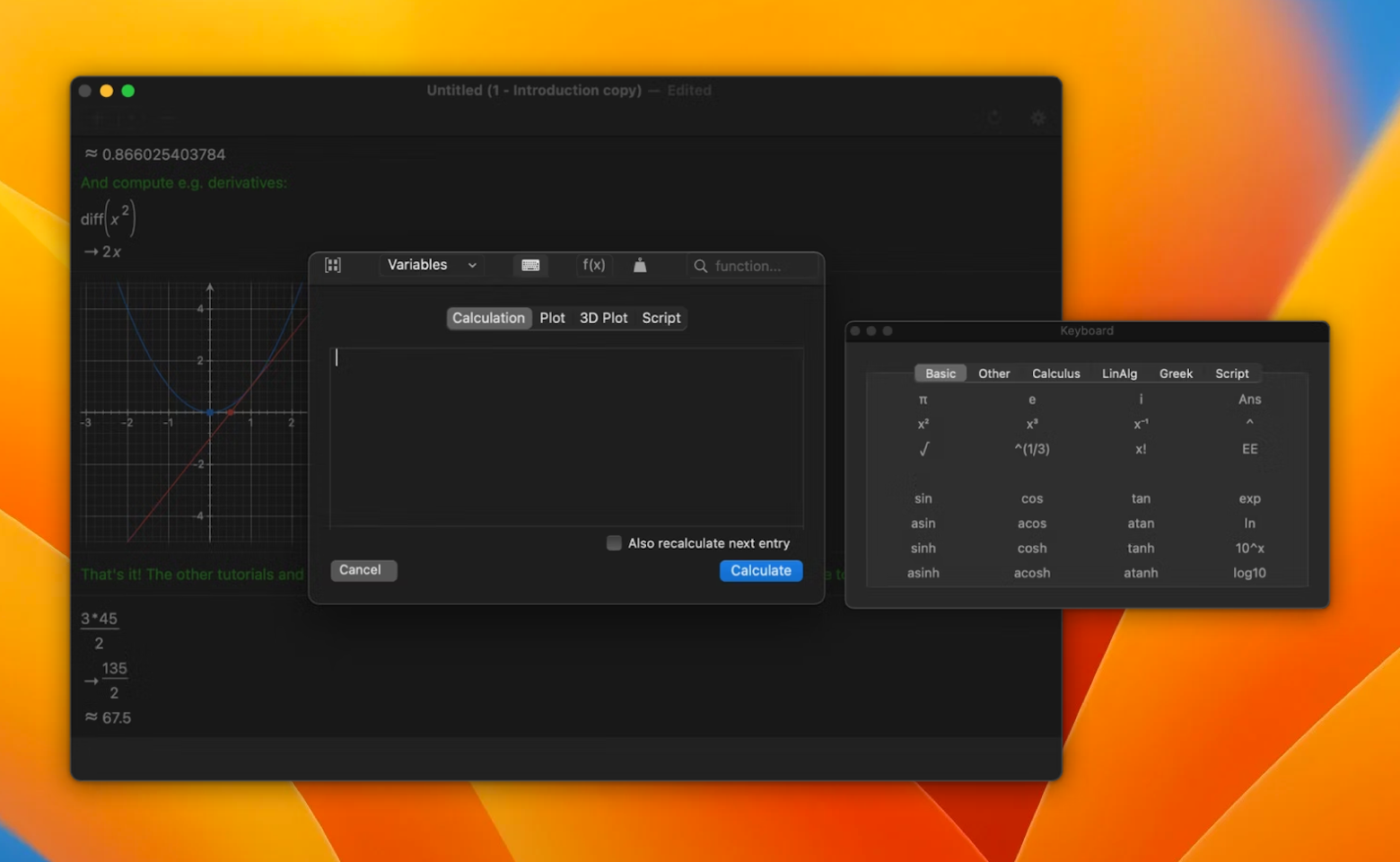Open the Variables dropdown
This screenshot has height=862, width=1400.
click(430, 265)
